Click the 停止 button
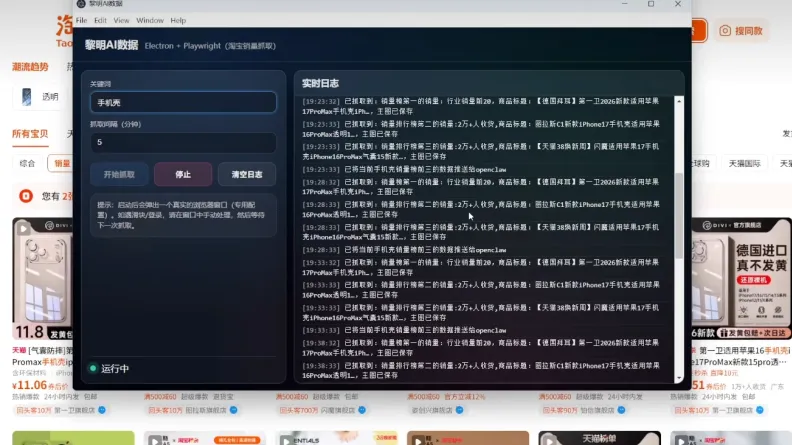 183,174
